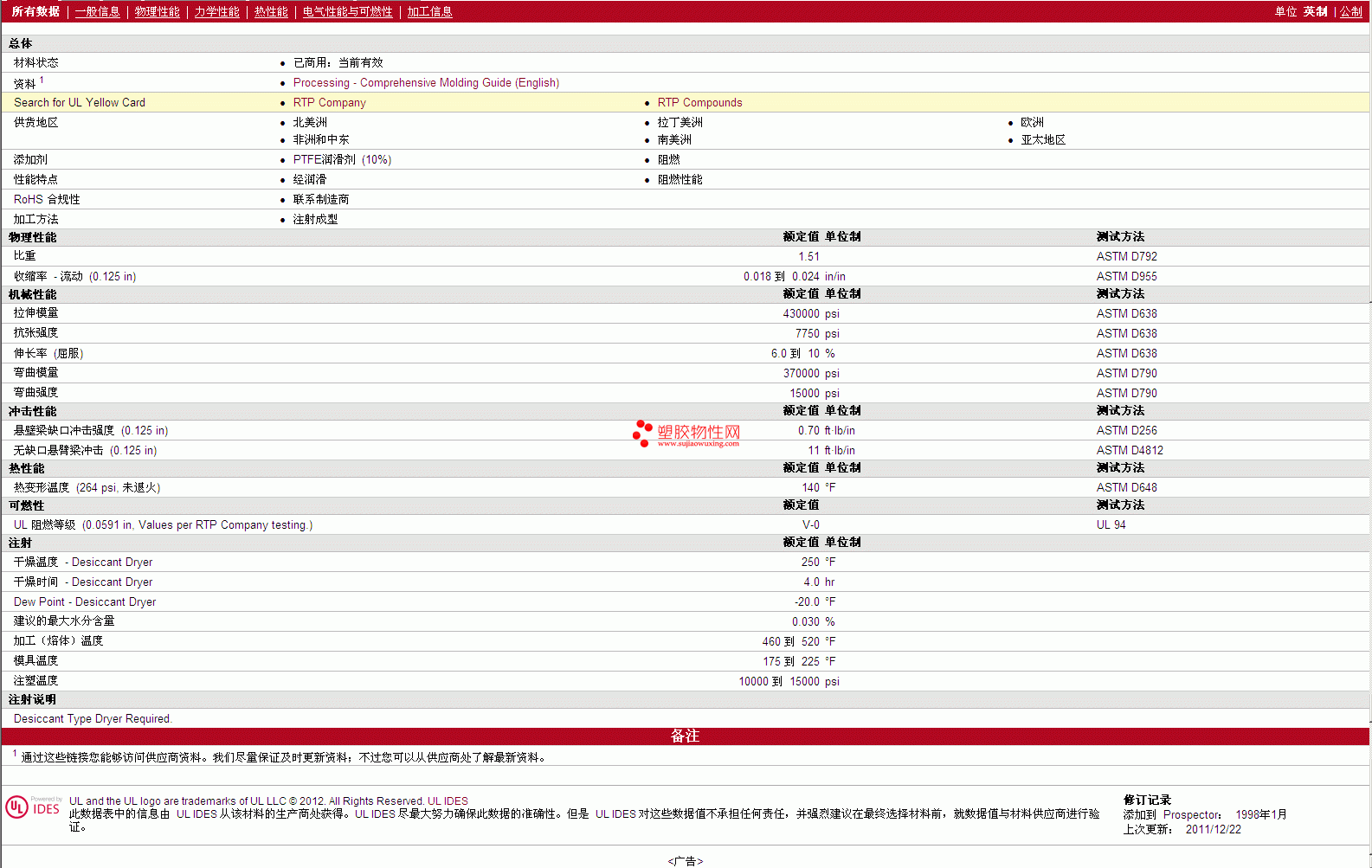Click 注射成型 processing method
Viewport: 1372px width, 868px height.
pos(315,220)
